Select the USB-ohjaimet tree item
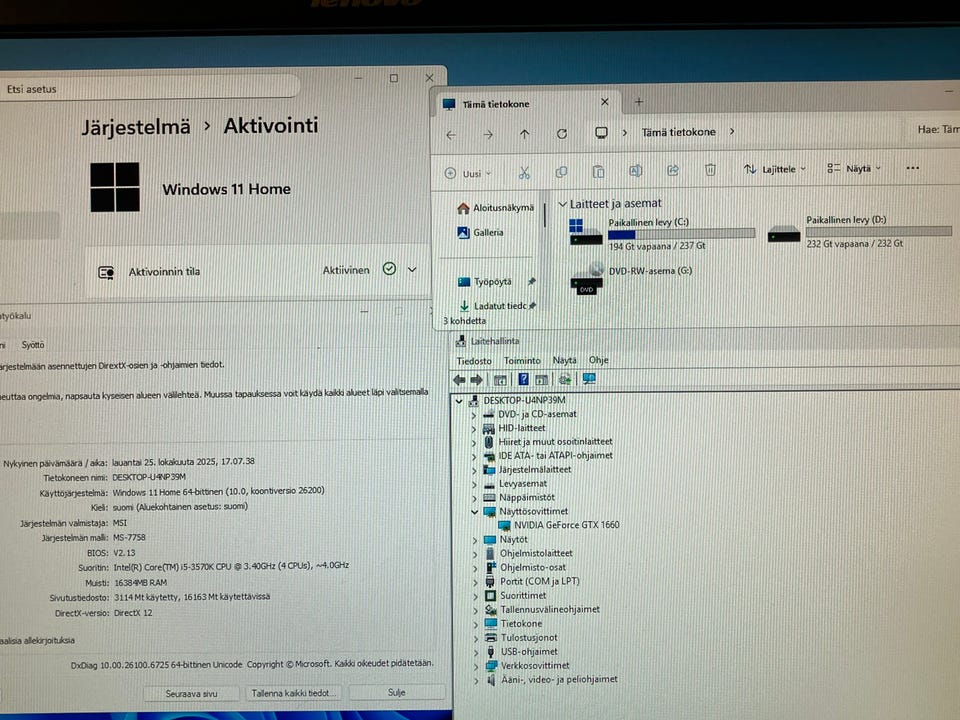Screen dimensions: 960x720 (529, 652)
